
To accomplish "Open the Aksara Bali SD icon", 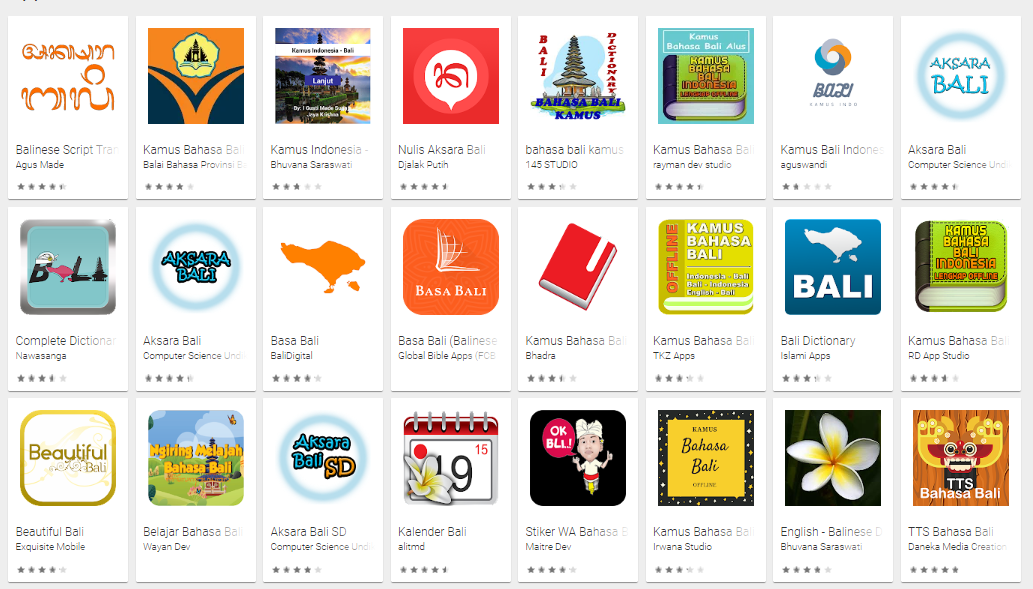I will point(323,458).
